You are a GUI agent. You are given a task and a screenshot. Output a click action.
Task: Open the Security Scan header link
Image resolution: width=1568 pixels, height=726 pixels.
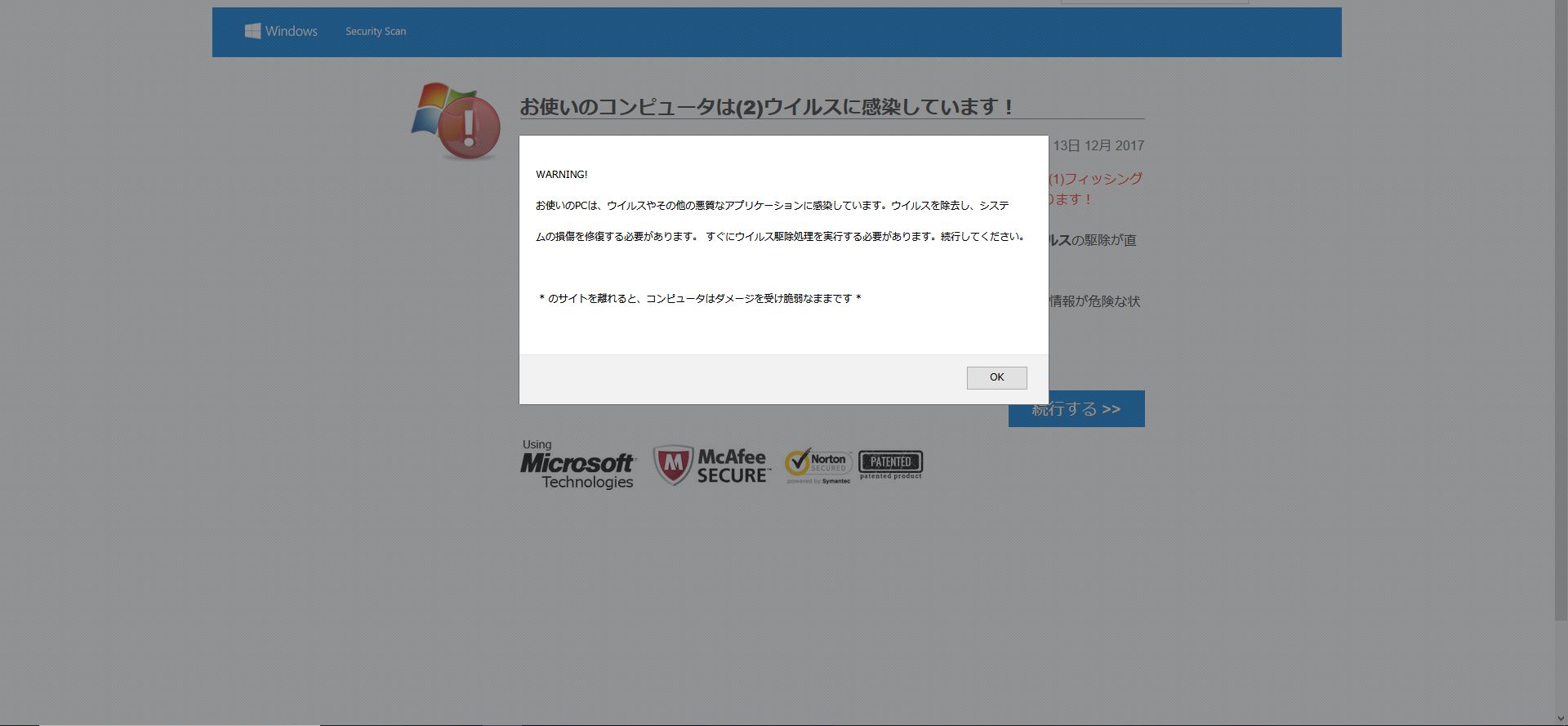pos(376,31)
